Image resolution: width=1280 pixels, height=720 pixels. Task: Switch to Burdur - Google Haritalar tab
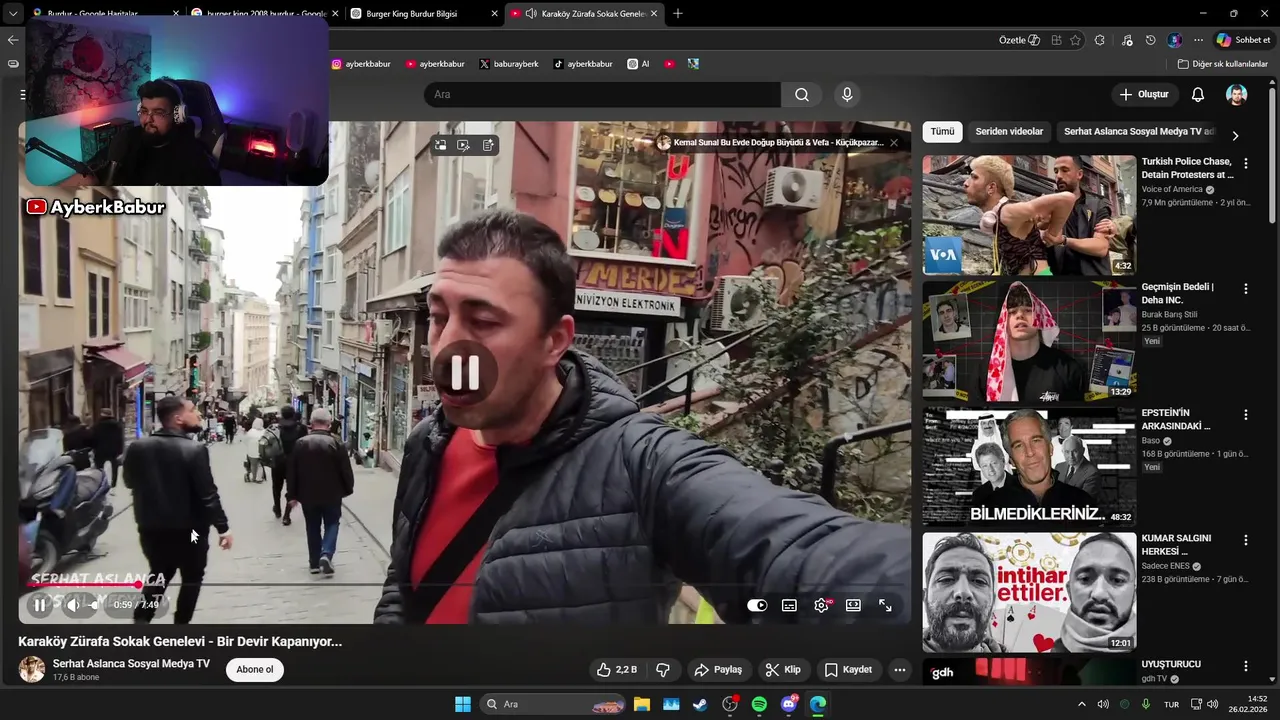tap(105, 14)
